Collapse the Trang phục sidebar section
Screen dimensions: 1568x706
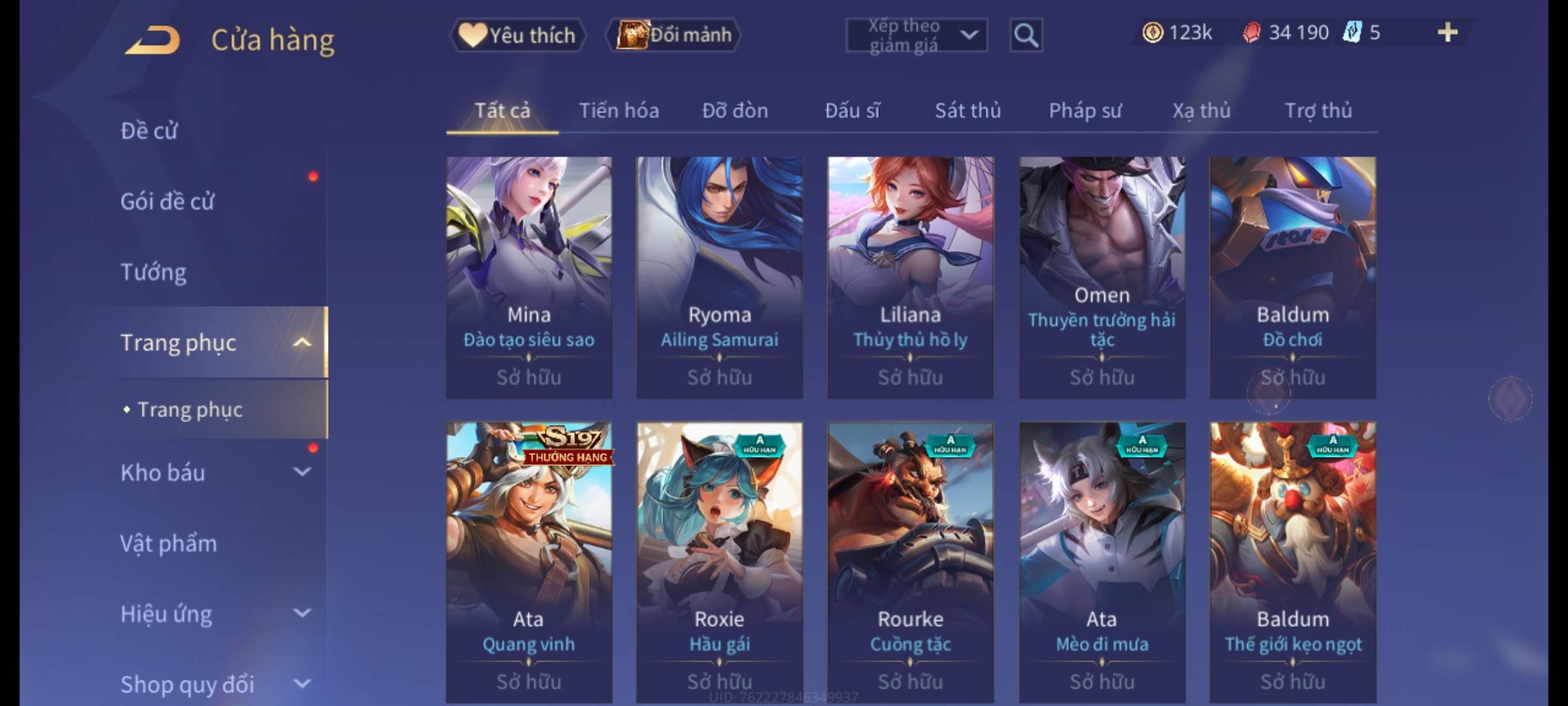click(301, 342)
